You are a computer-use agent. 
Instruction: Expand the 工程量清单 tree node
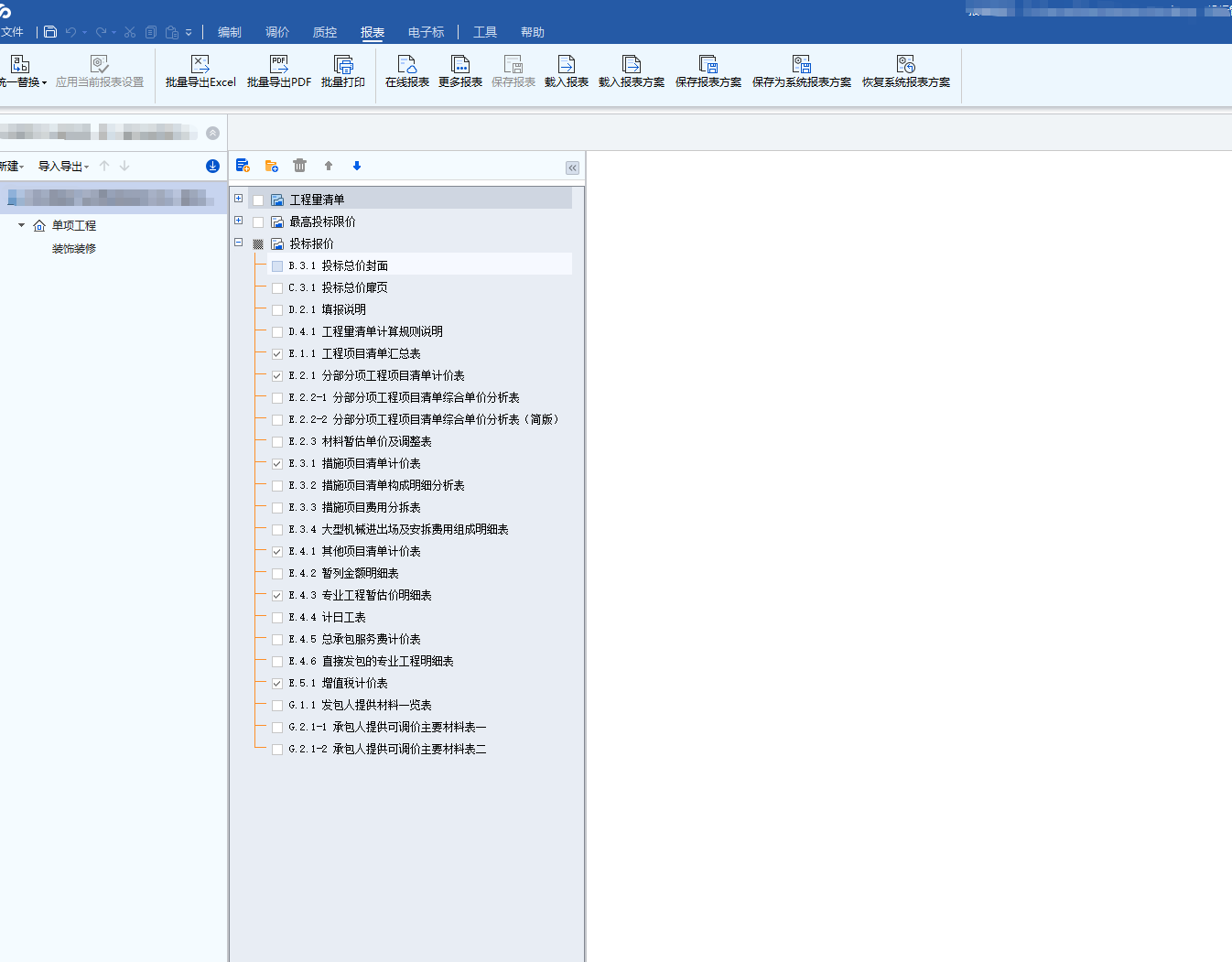click(x=238, y=199)
